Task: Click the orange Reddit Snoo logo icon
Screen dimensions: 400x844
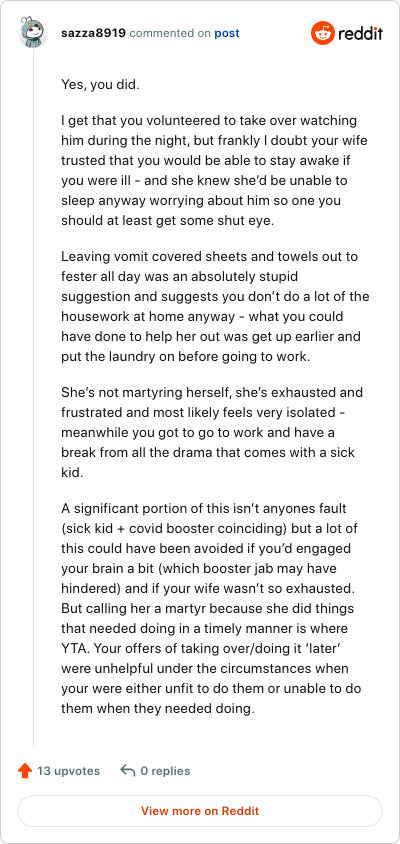Action: 323,33
